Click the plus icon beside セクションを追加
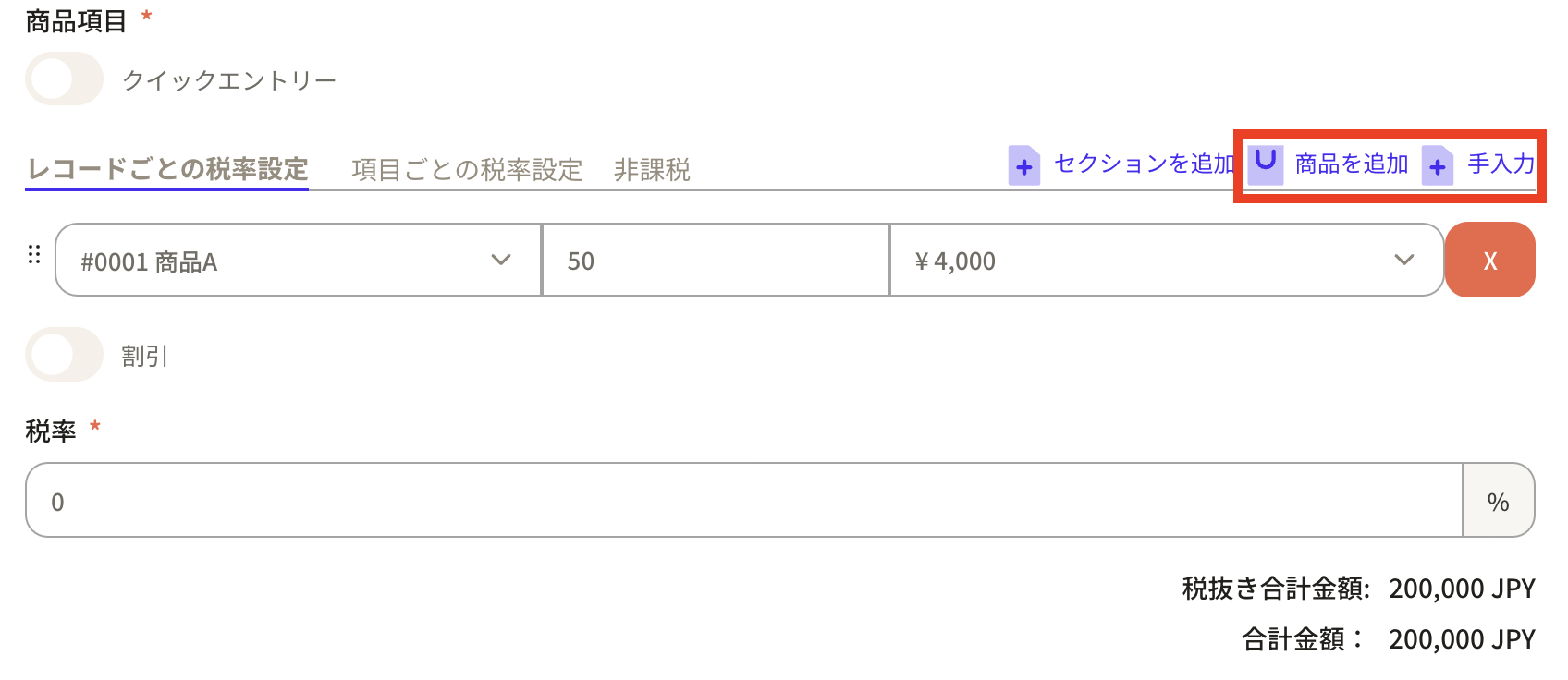This screenshot has height=680, width=1568. point(1023,166)
